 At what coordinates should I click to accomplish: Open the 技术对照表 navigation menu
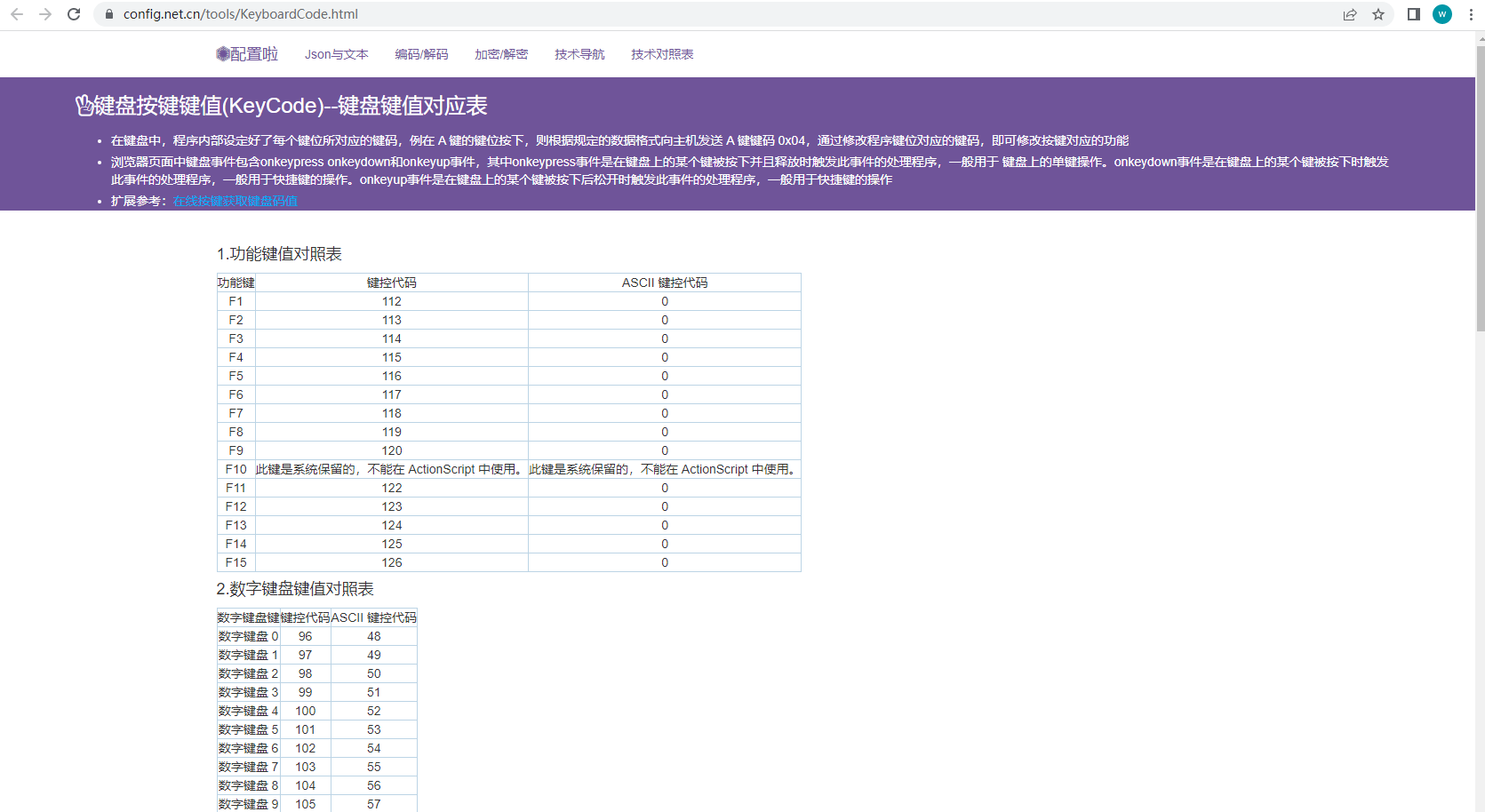(x=661, y=54)
